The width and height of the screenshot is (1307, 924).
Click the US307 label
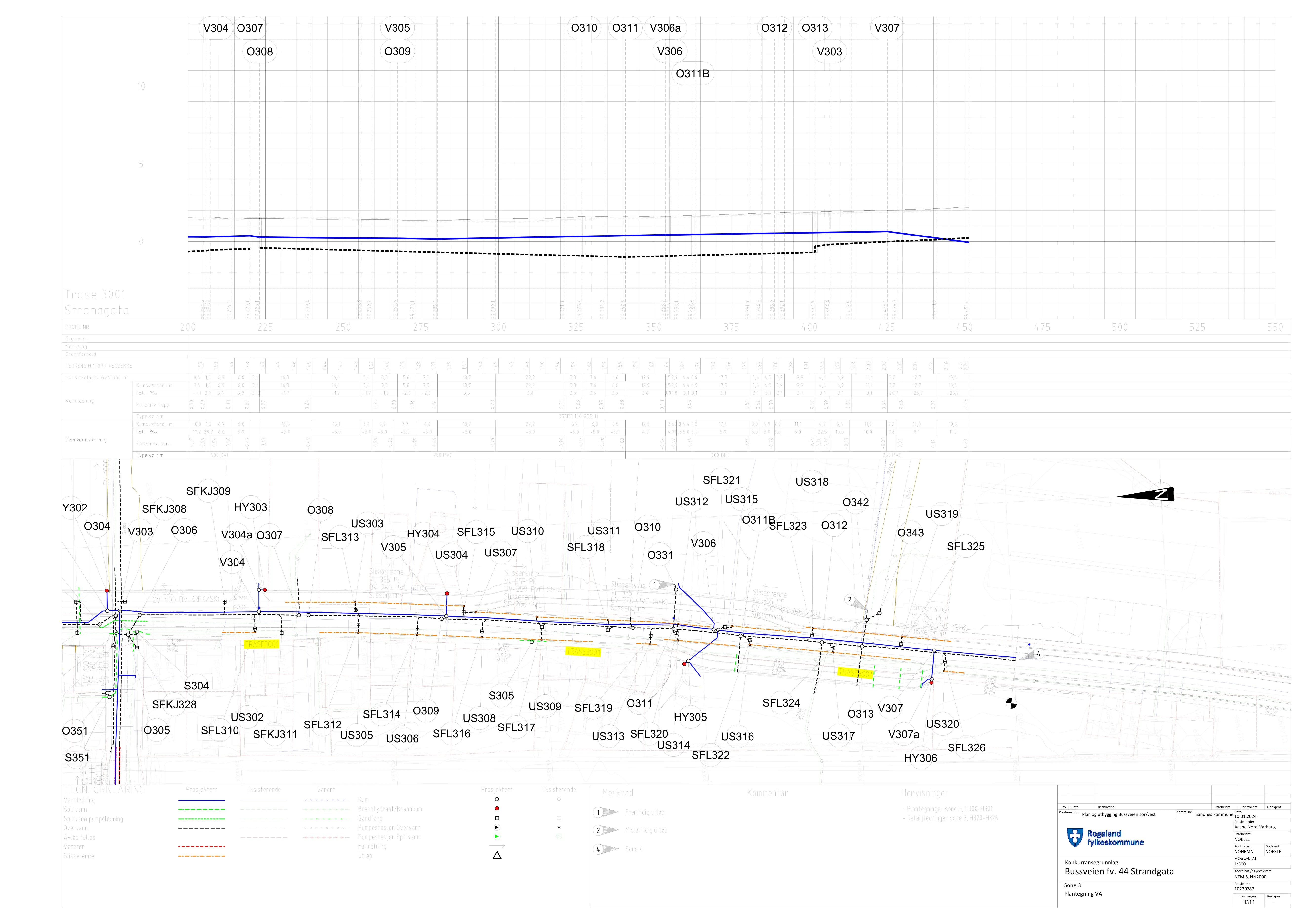pos(500,553)
